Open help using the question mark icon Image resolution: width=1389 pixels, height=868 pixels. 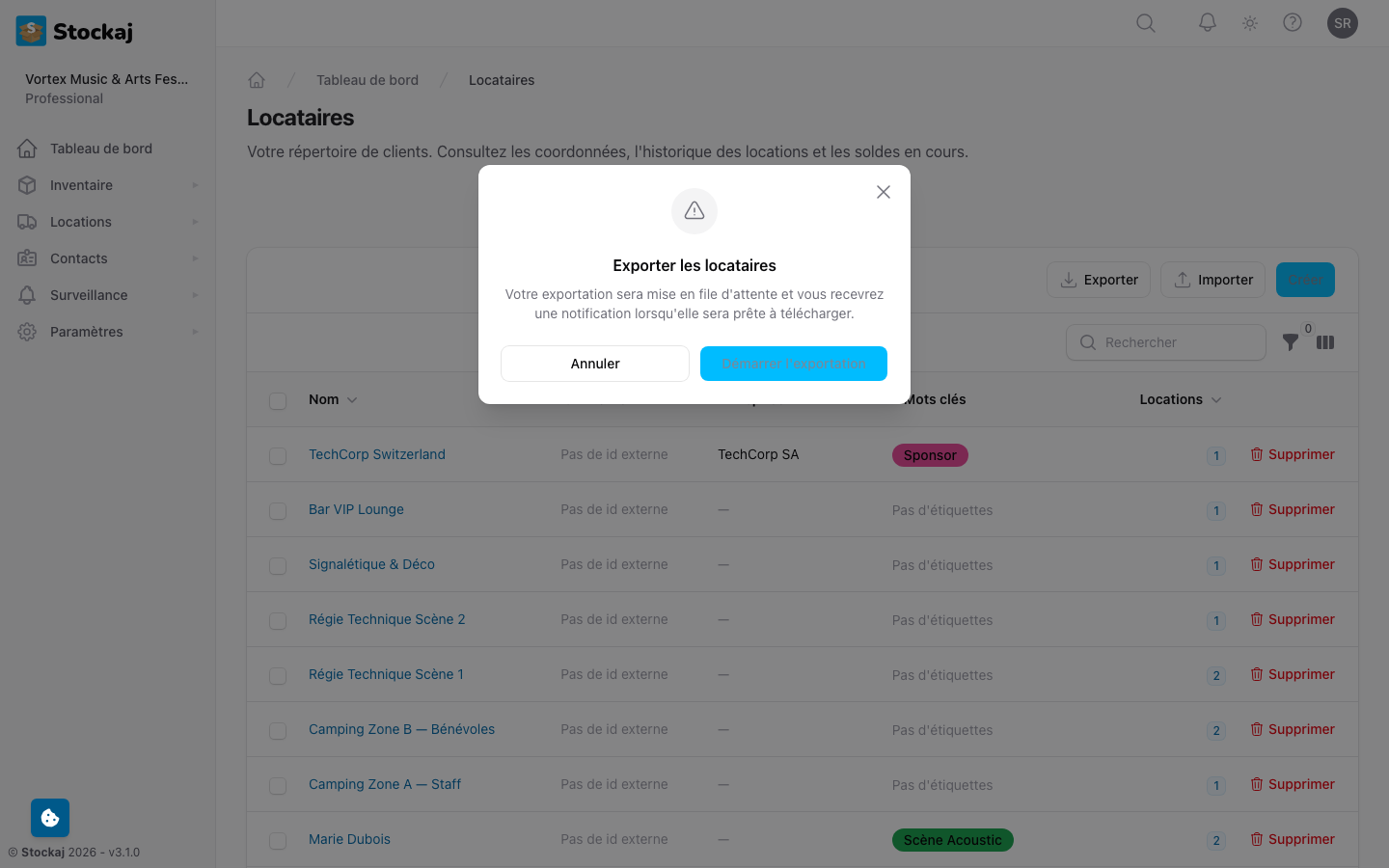coord(1293,22)
